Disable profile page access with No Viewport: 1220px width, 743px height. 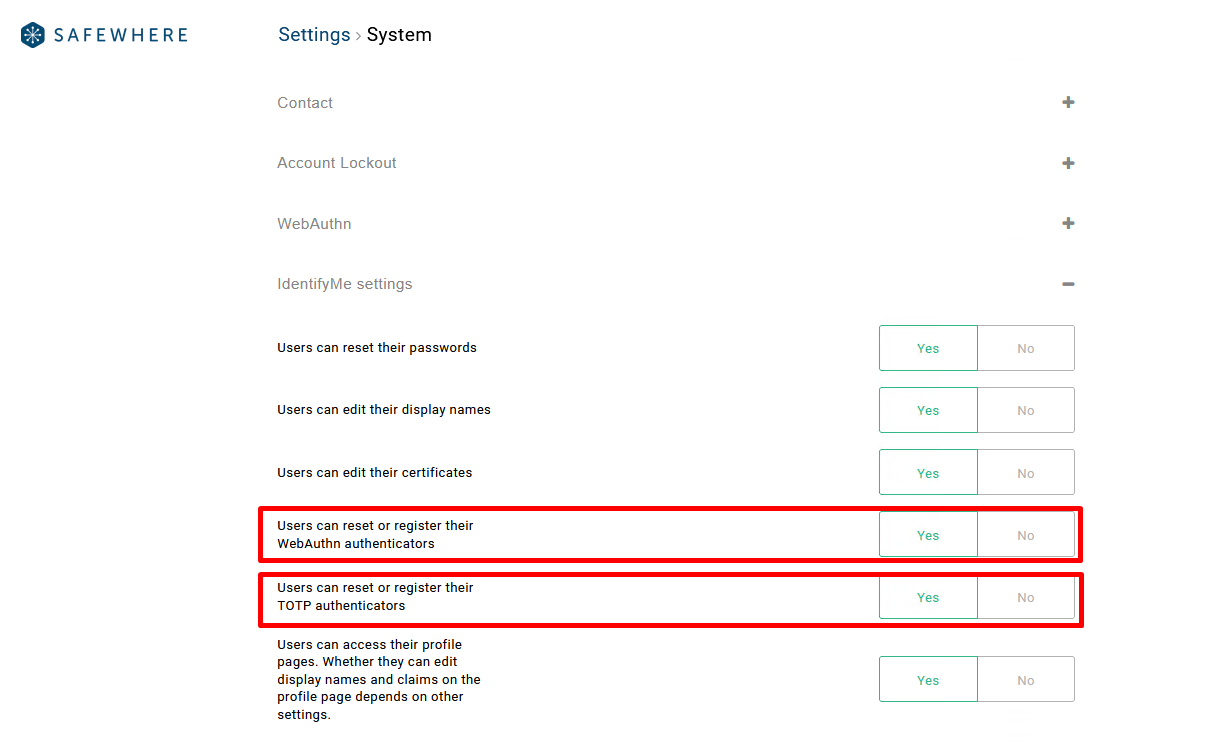[x=1025, y=680]
